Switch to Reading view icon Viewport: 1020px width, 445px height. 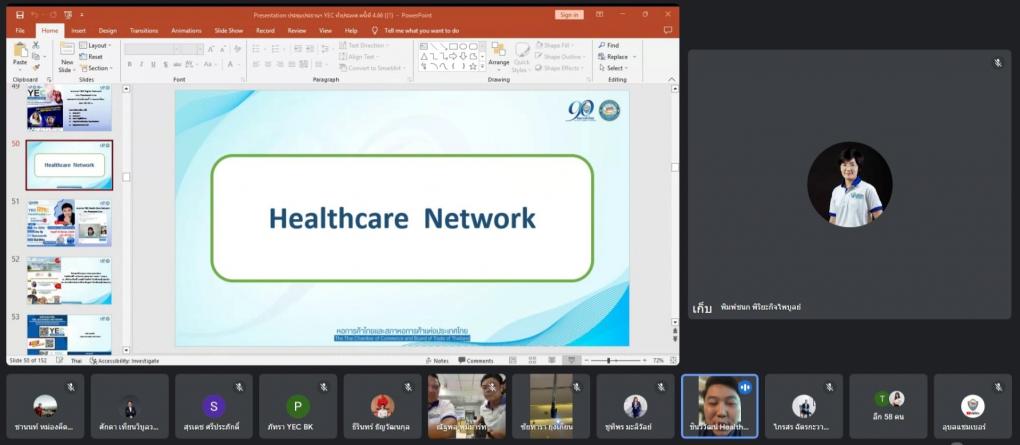(552, 360)
